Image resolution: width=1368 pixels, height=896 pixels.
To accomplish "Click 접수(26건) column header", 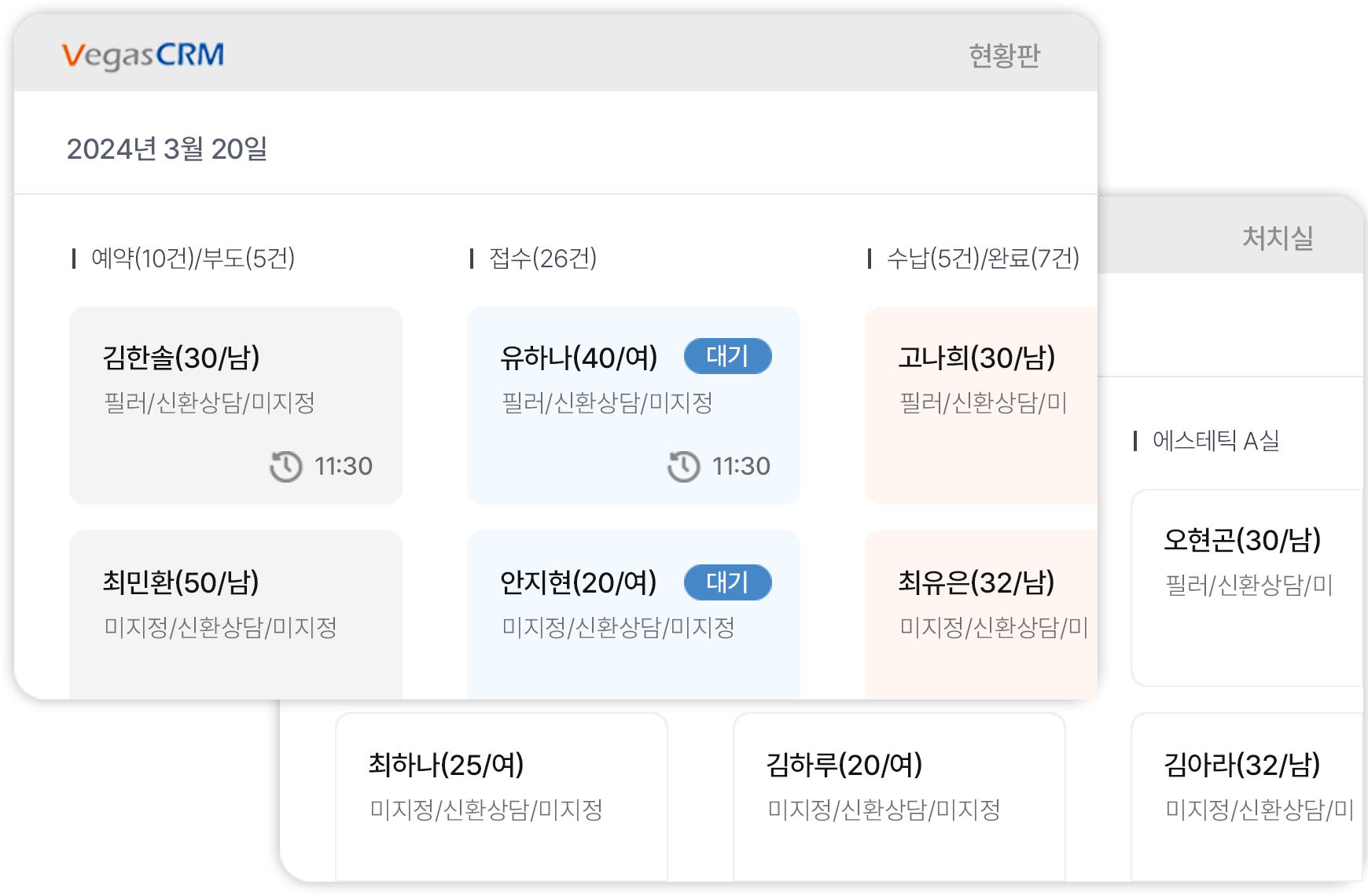I will [x=542, y=258].
